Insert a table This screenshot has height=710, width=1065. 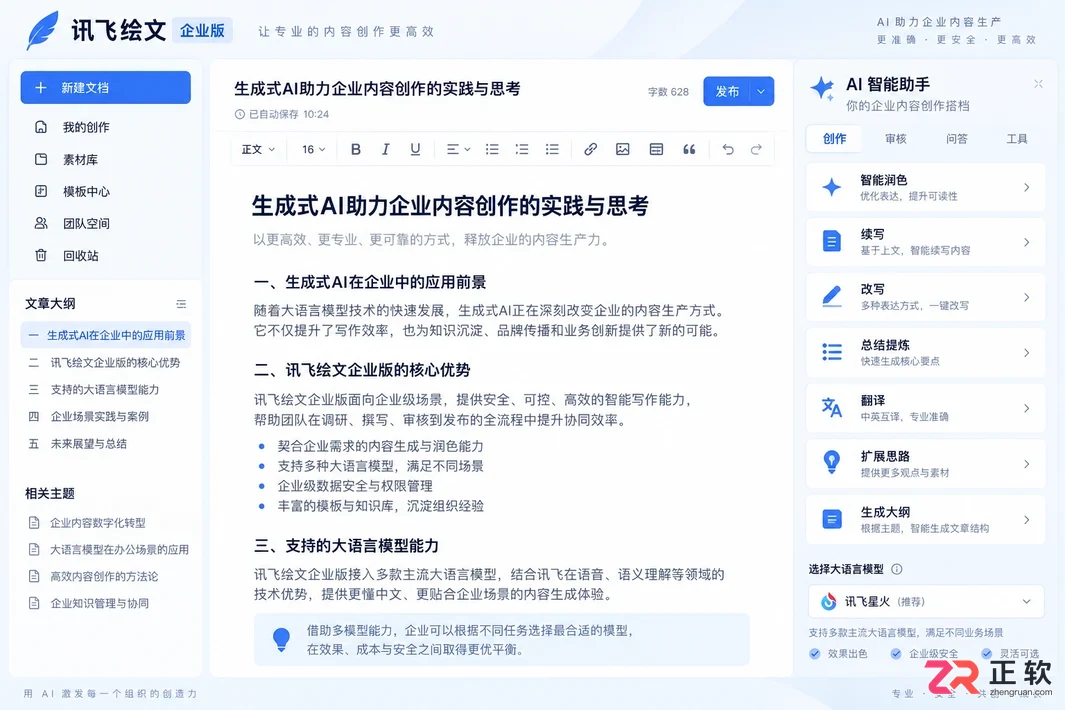click(x=656, y=149)
